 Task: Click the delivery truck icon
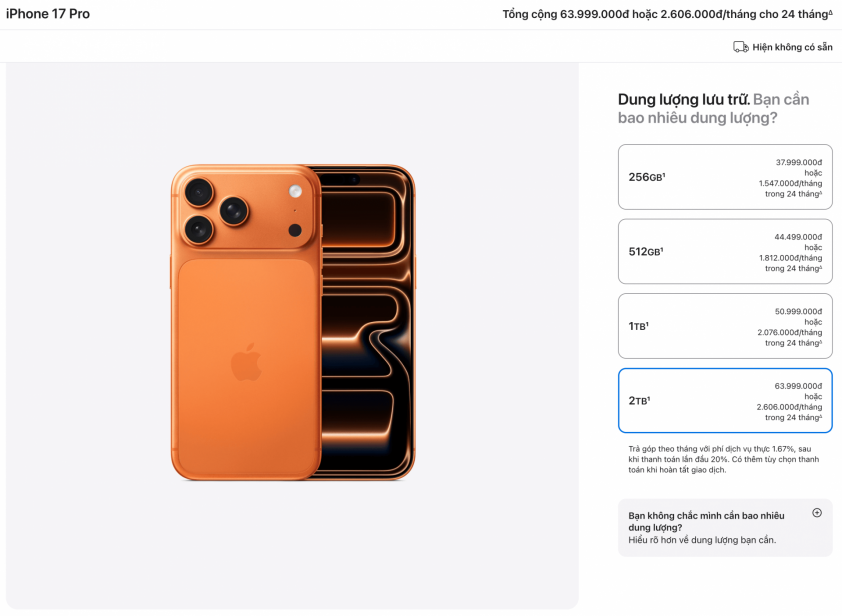pos(740,47)
